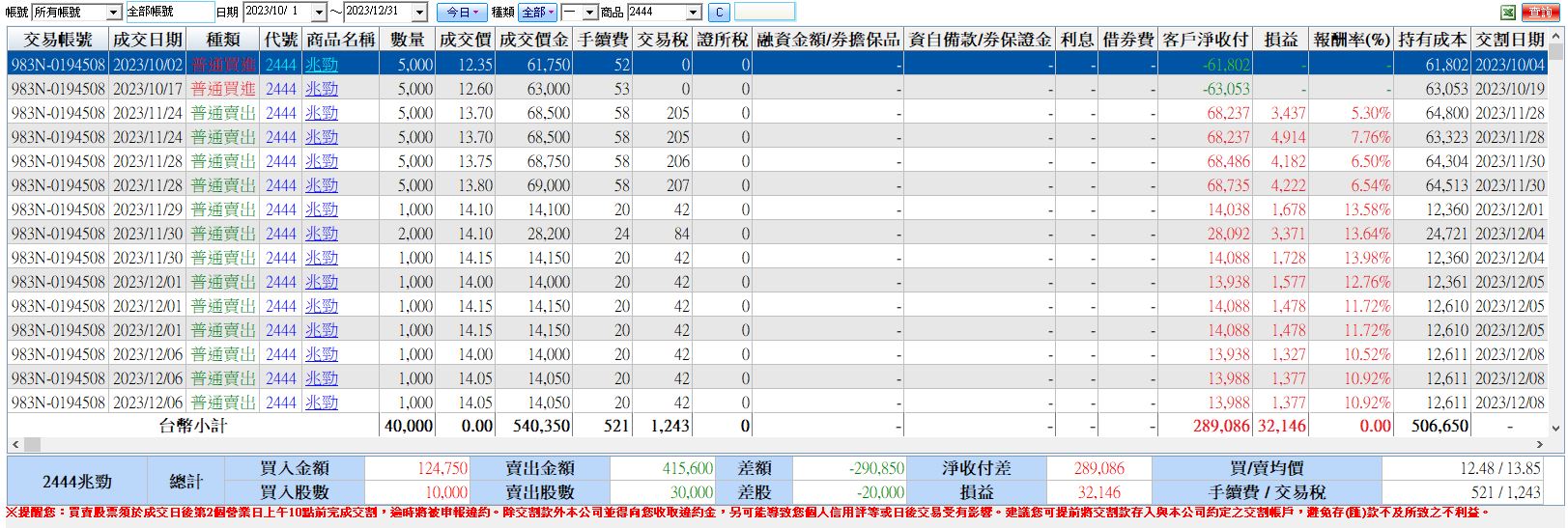Screen dimensions: 1568x528
Task: Click the table scroll-up arrow
Action: (x=1556, y=36)
